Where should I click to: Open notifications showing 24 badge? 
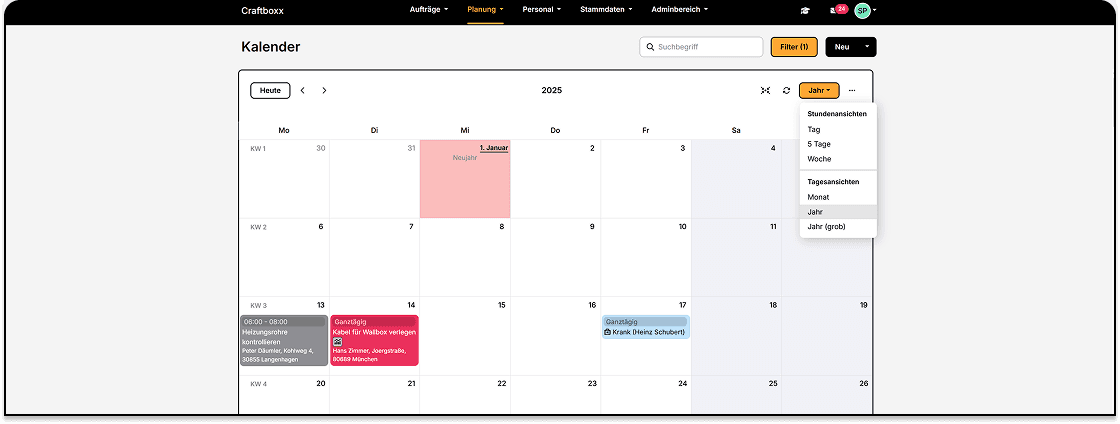(839, 9)
